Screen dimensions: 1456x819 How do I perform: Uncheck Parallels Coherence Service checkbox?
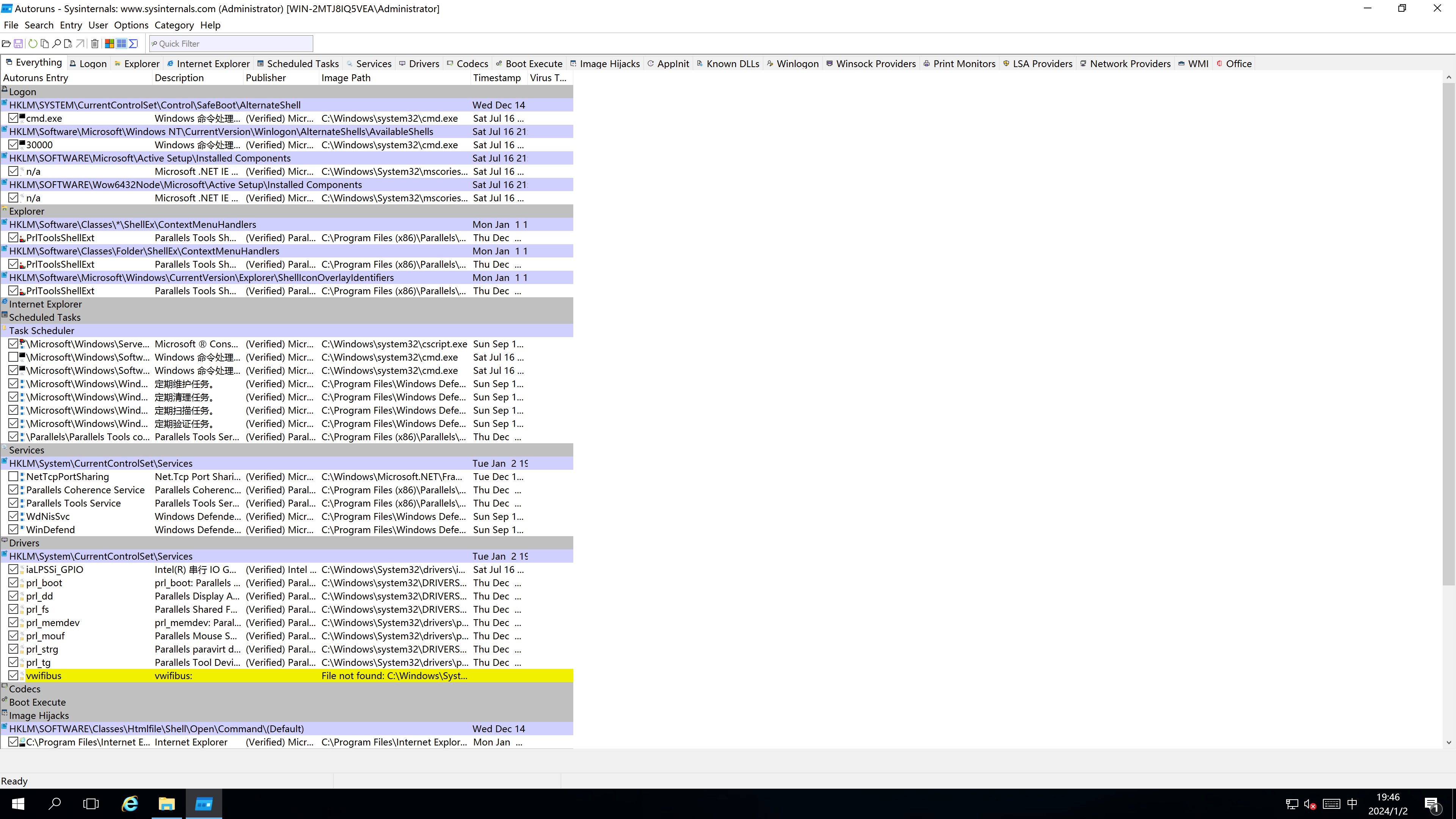pos(14,490)
